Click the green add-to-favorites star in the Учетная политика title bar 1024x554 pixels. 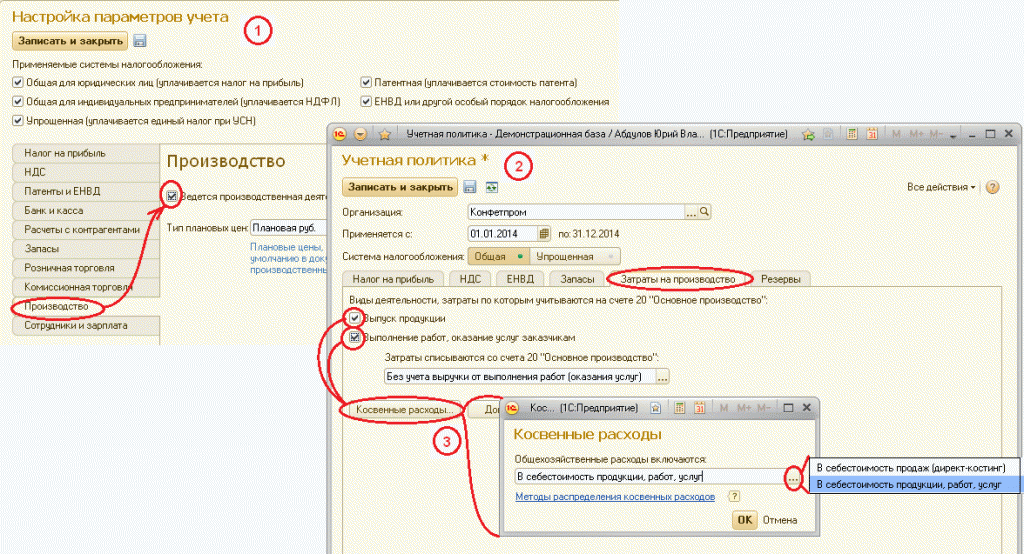[x=808, y=134]
